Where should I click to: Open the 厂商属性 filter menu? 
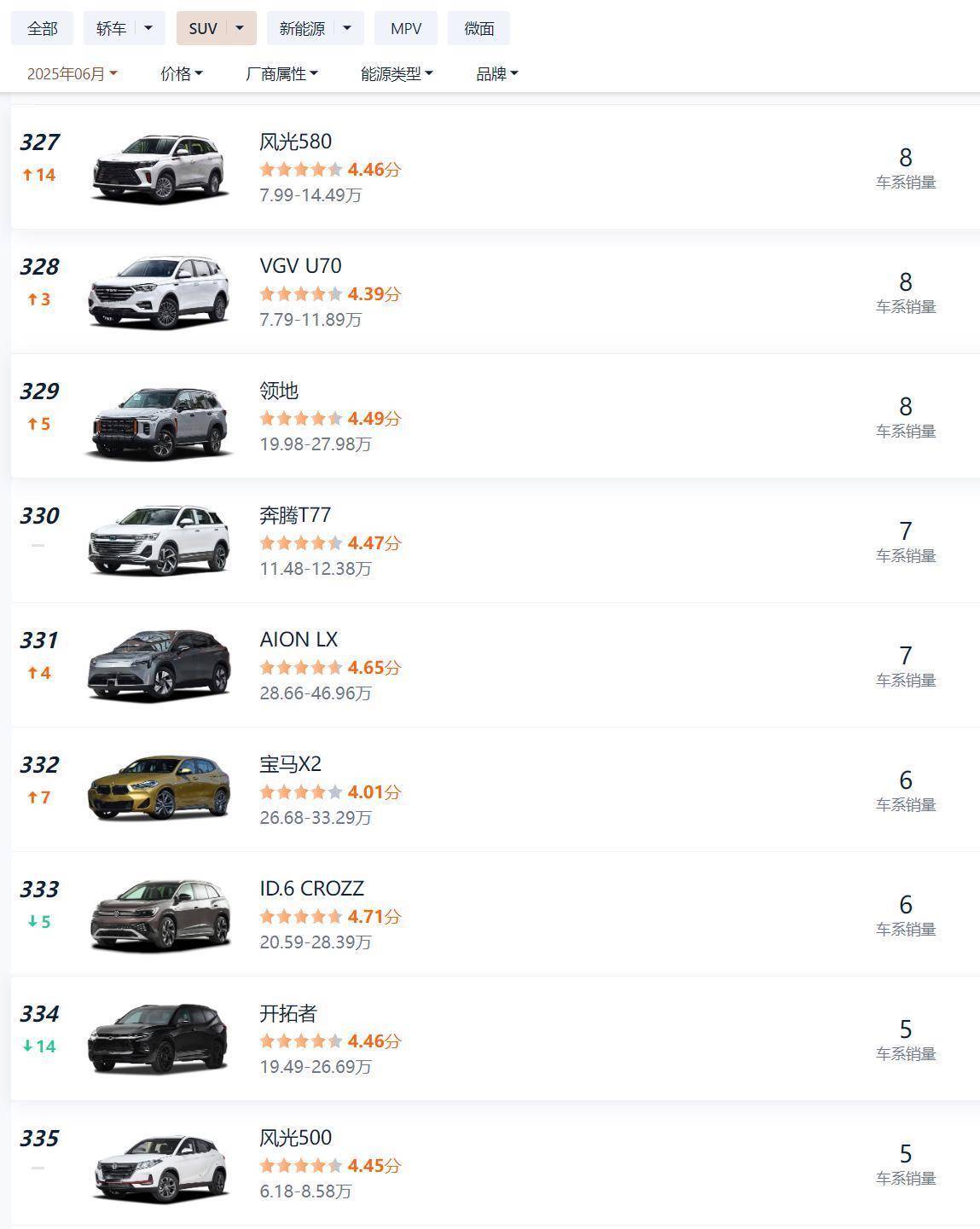[x=281, y=74]
